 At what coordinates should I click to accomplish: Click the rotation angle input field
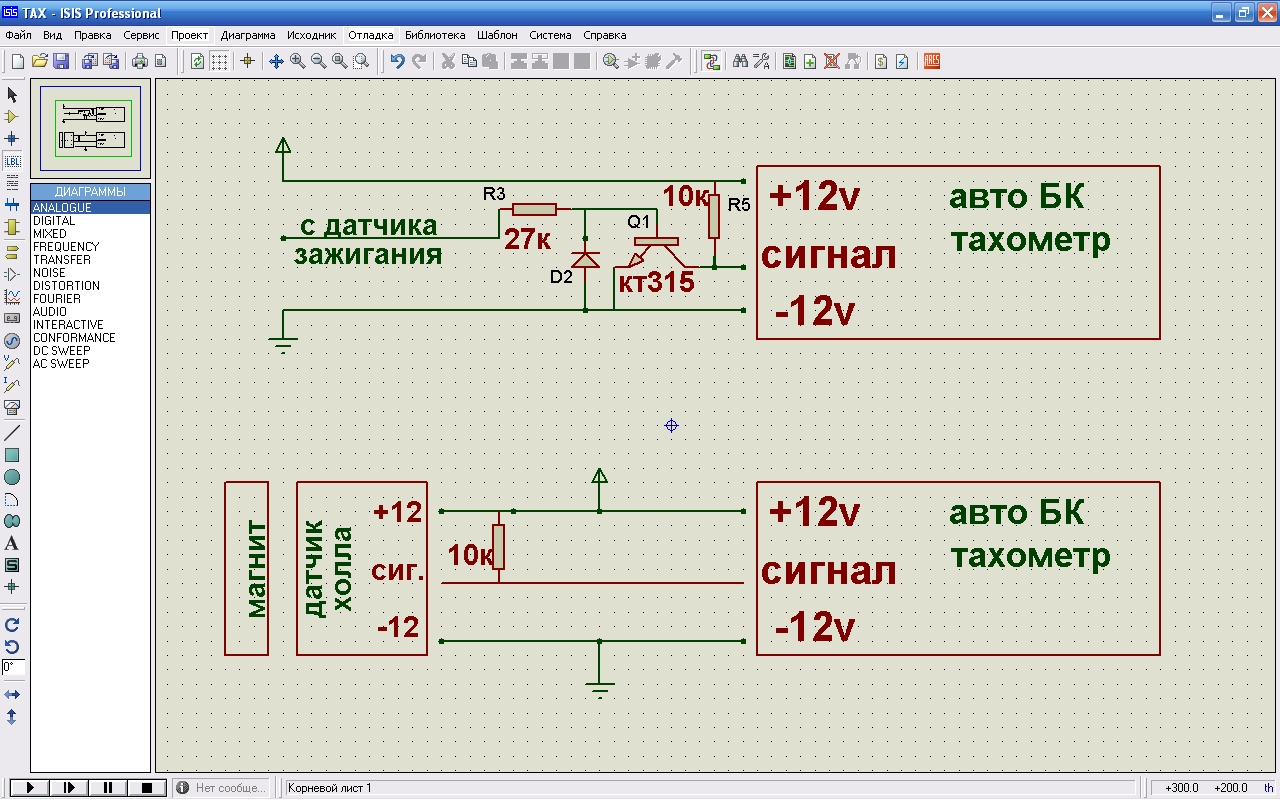[x=13, y=667]
